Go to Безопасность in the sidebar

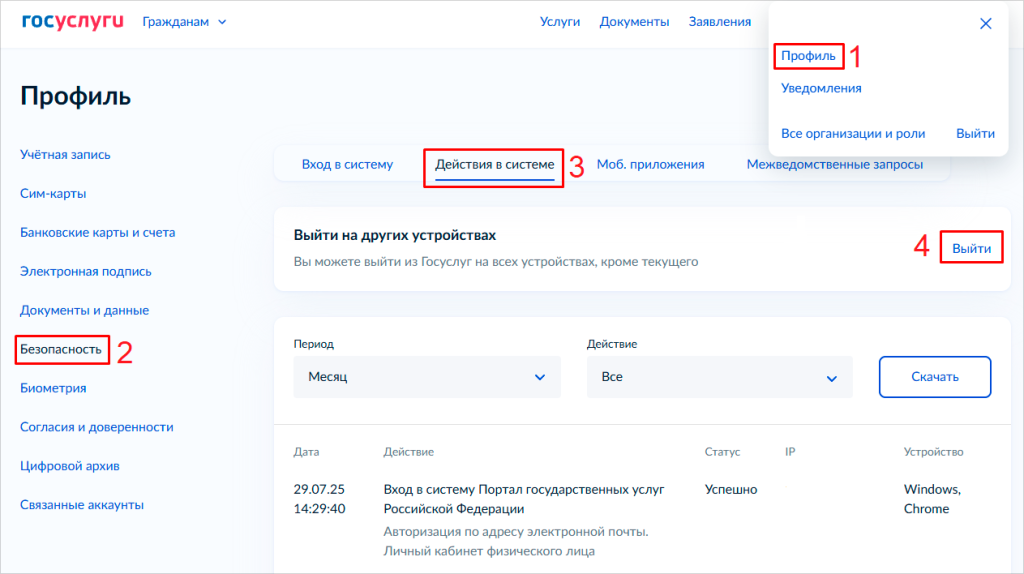[61, 350]
